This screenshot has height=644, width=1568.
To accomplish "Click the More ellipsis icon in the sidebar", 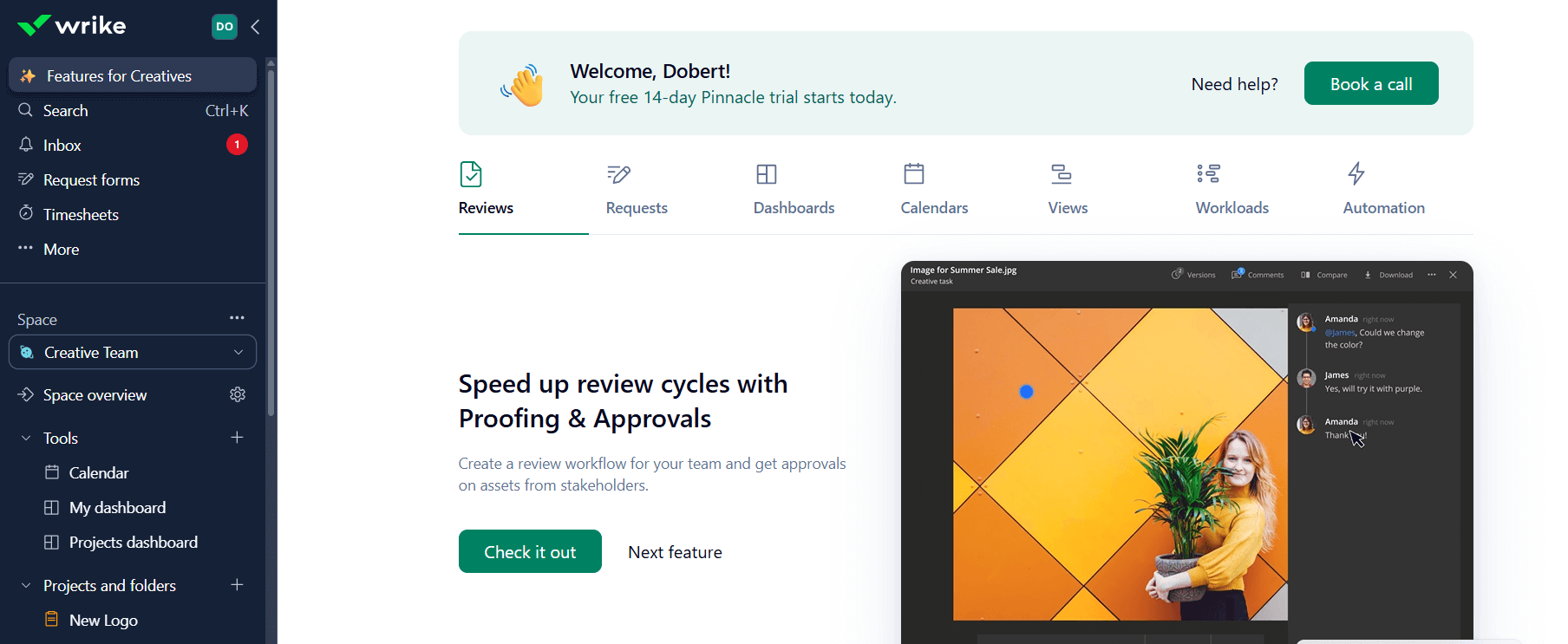I will 26,248.
